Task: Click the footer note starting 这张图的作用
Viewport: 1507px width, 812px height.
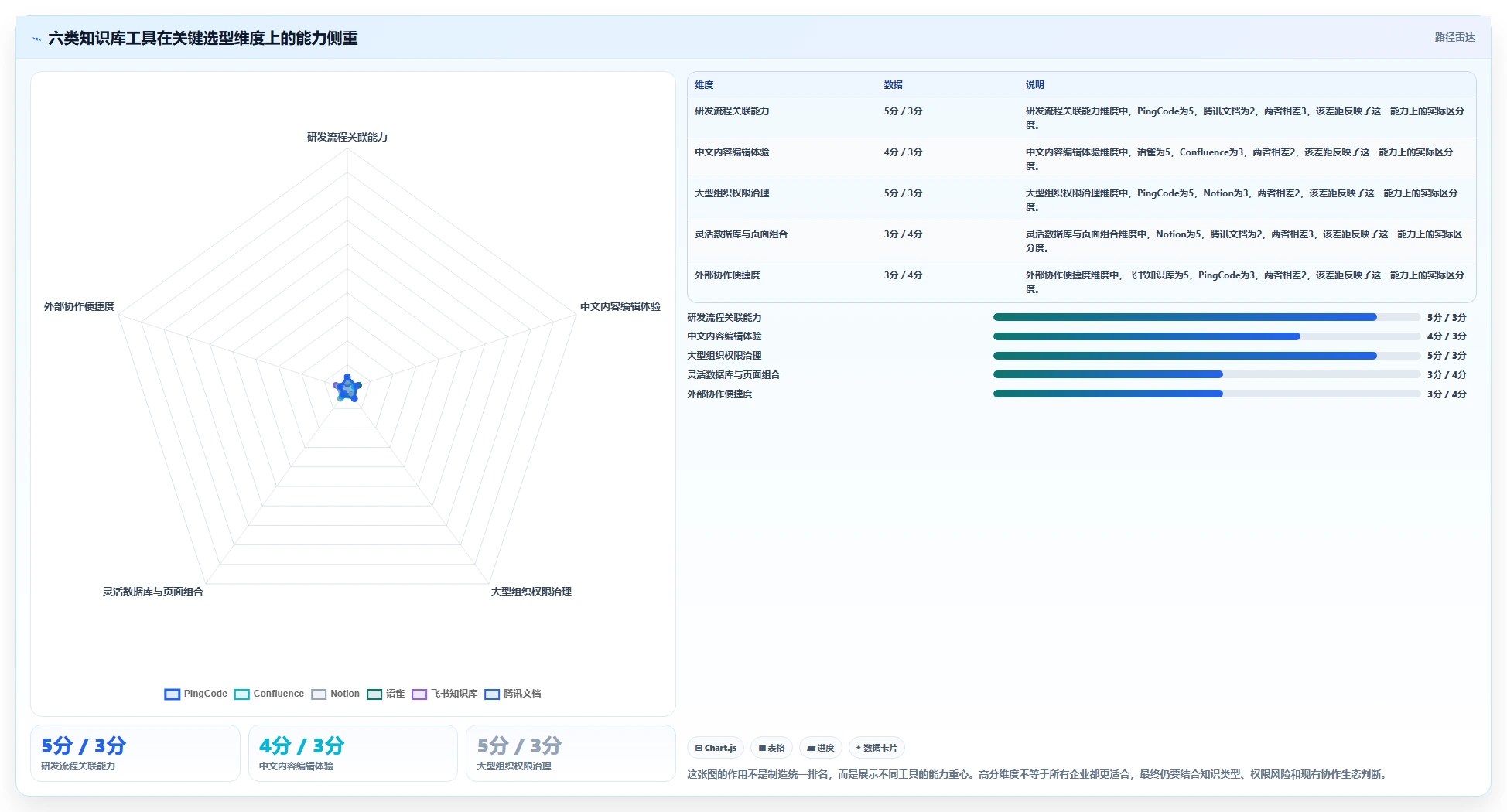Action: (x=1039, y=774)
